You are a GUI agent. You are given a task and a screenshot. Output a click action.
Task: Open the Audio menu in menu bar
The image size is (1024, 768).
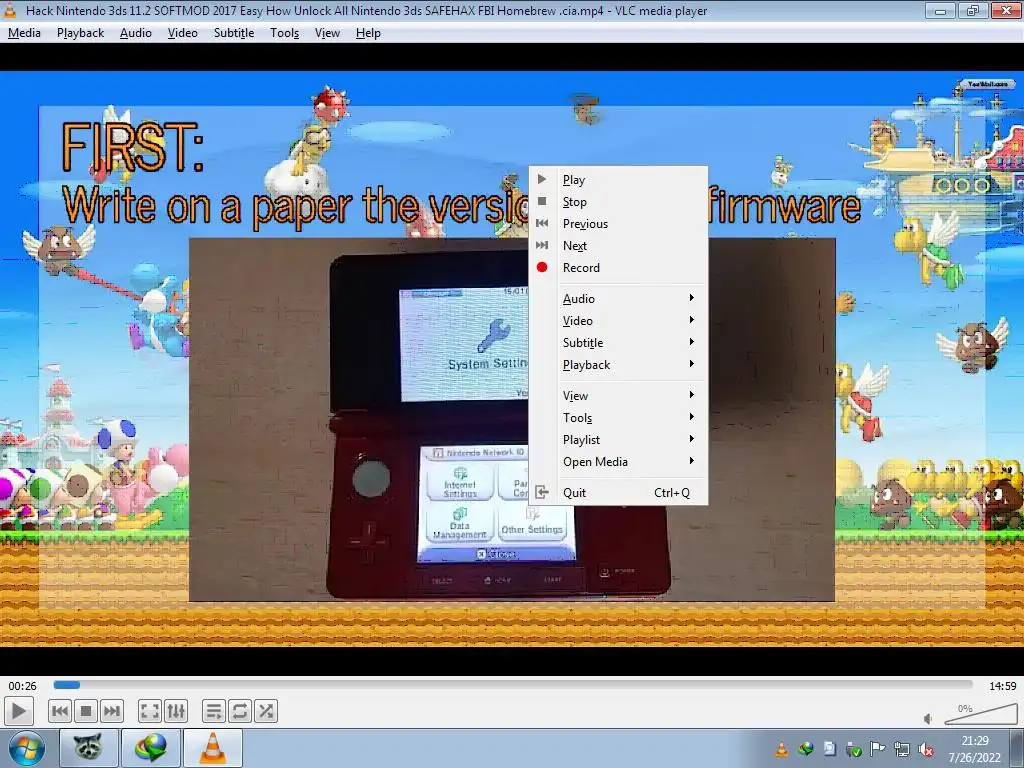point(136,33)
